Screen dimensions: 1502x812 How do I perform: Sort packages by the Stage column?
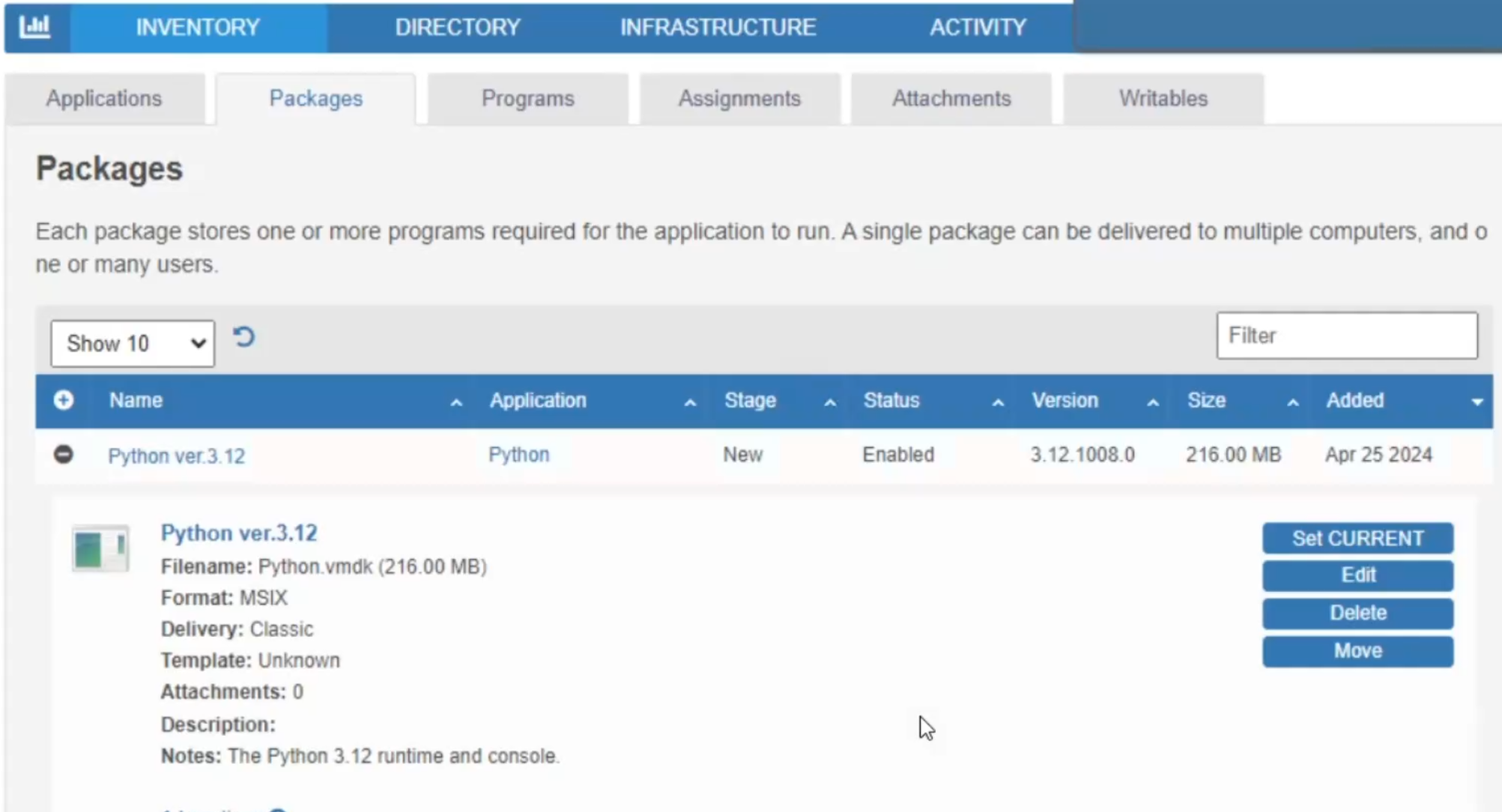click(x=829, y=402)
